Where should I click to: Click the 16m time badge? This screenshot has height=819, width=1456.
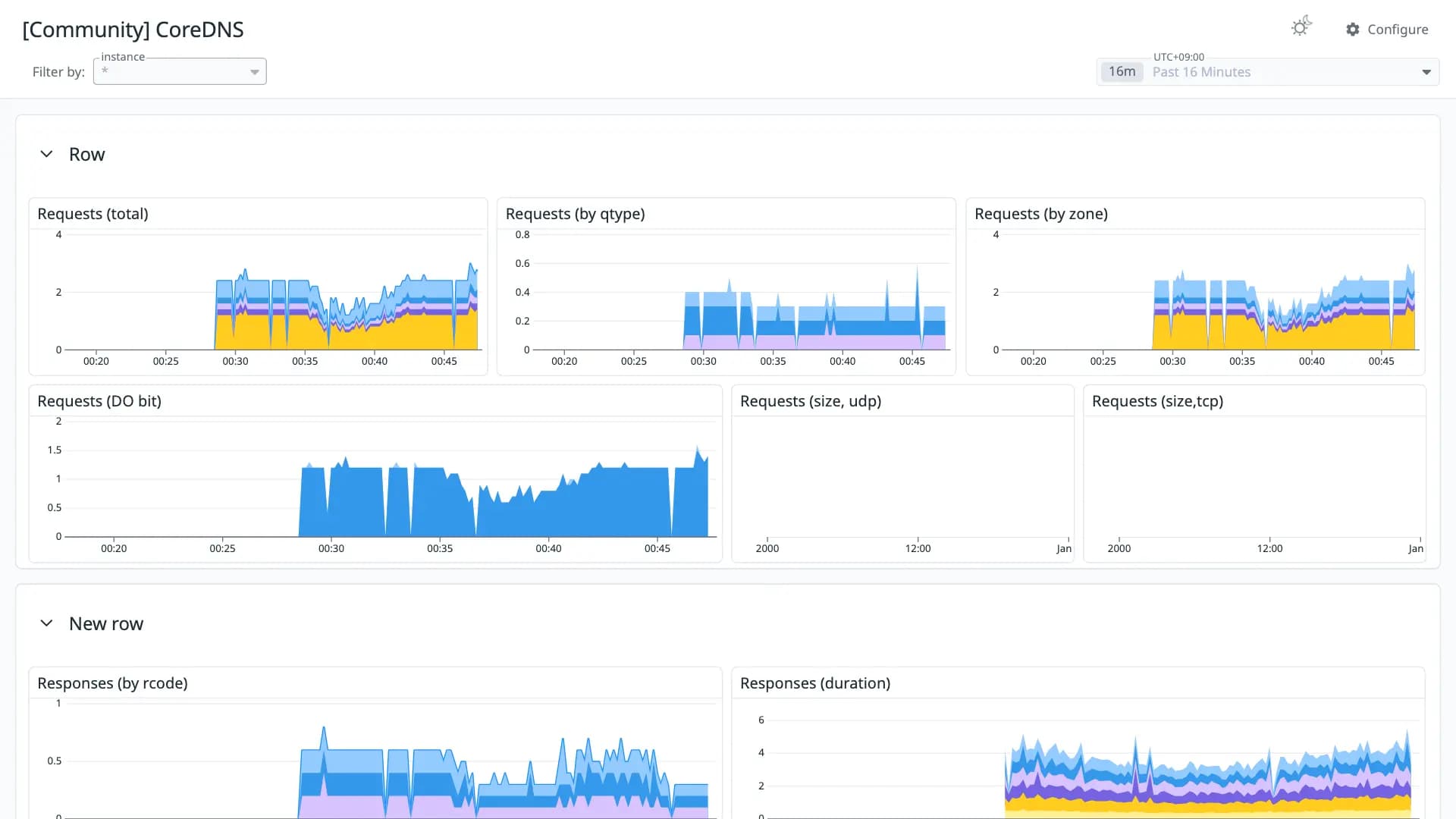1122,72
